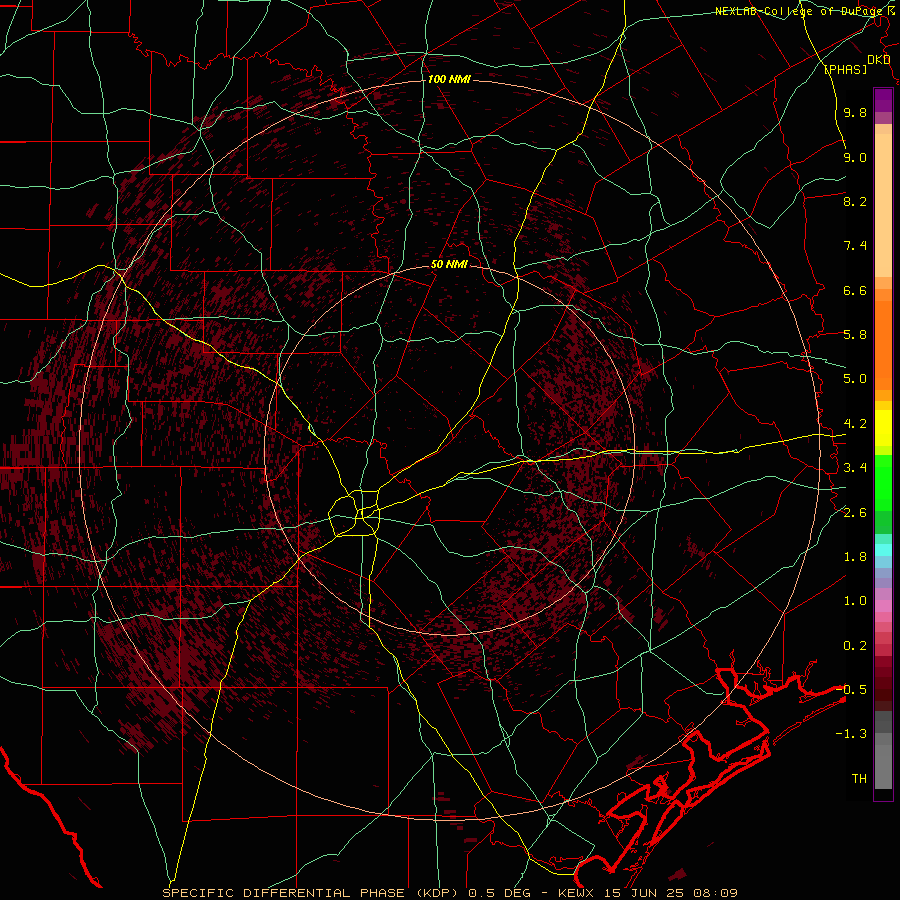Click the 9.8 scale value
Viewport: 900px width, 900px height.
pos(855,112)
